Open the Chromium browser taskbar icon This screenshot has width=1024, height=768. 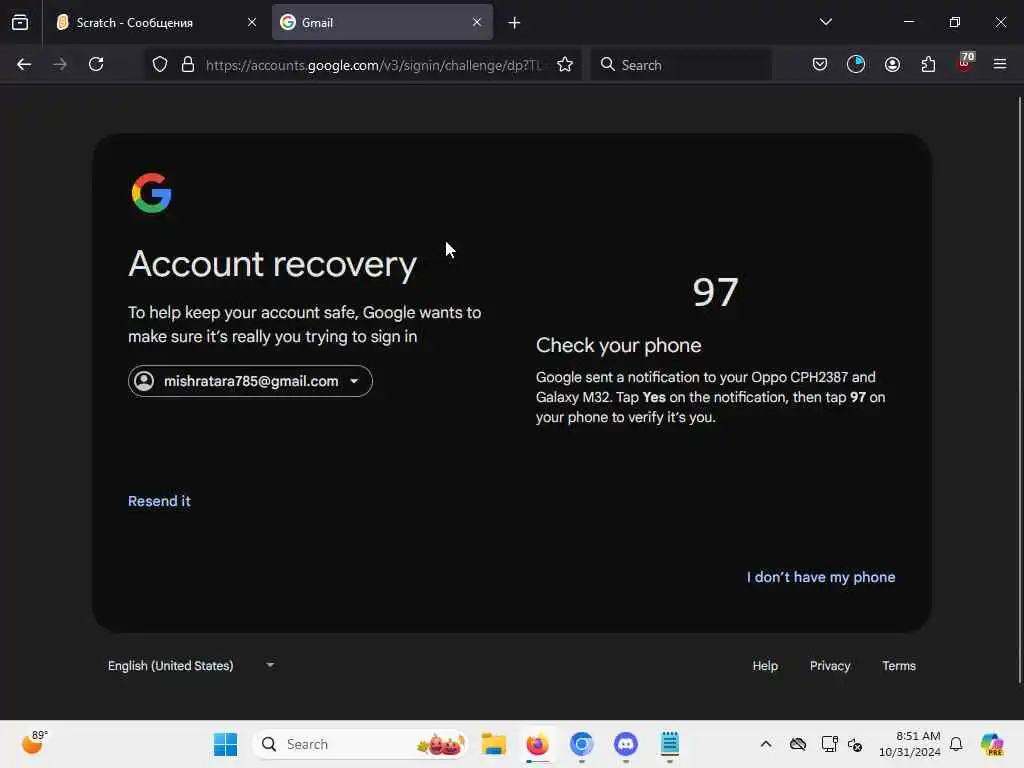[581, 744]
